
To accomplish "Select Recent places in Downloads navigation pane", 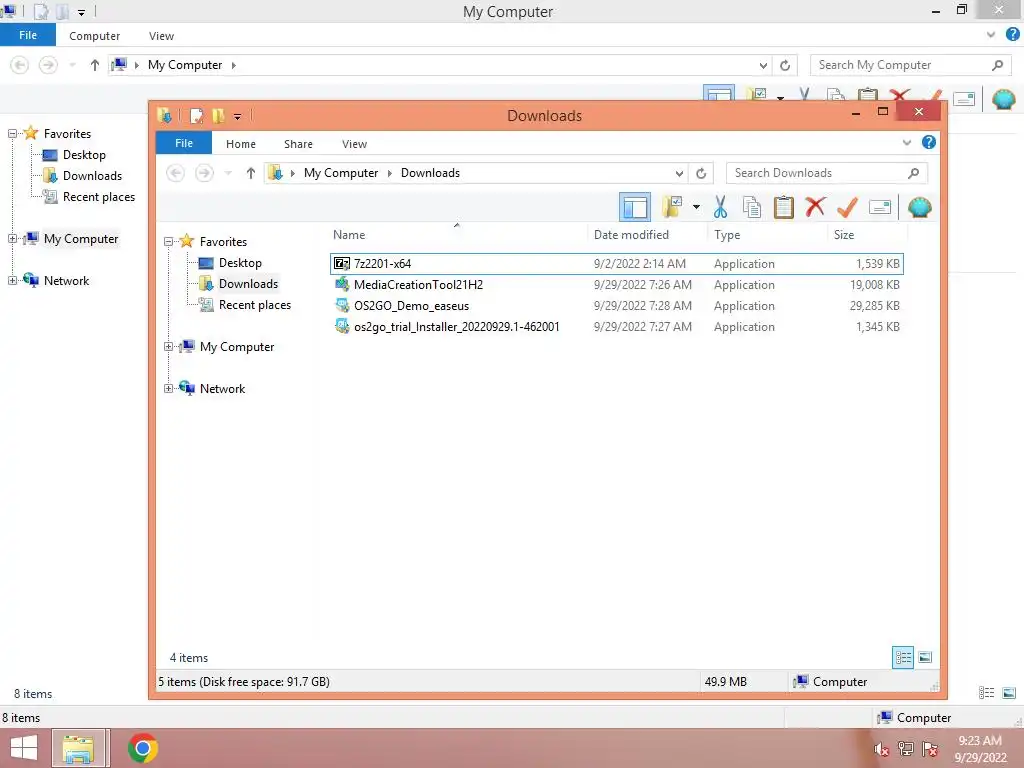I will click(255, 305).
